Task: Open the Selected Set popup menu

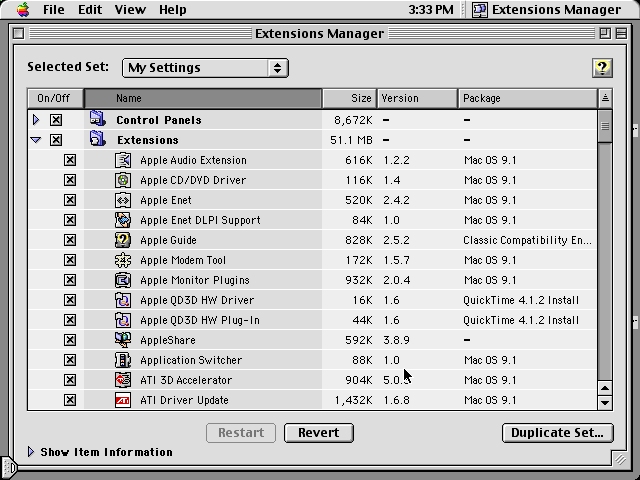Action: (205, 68)
